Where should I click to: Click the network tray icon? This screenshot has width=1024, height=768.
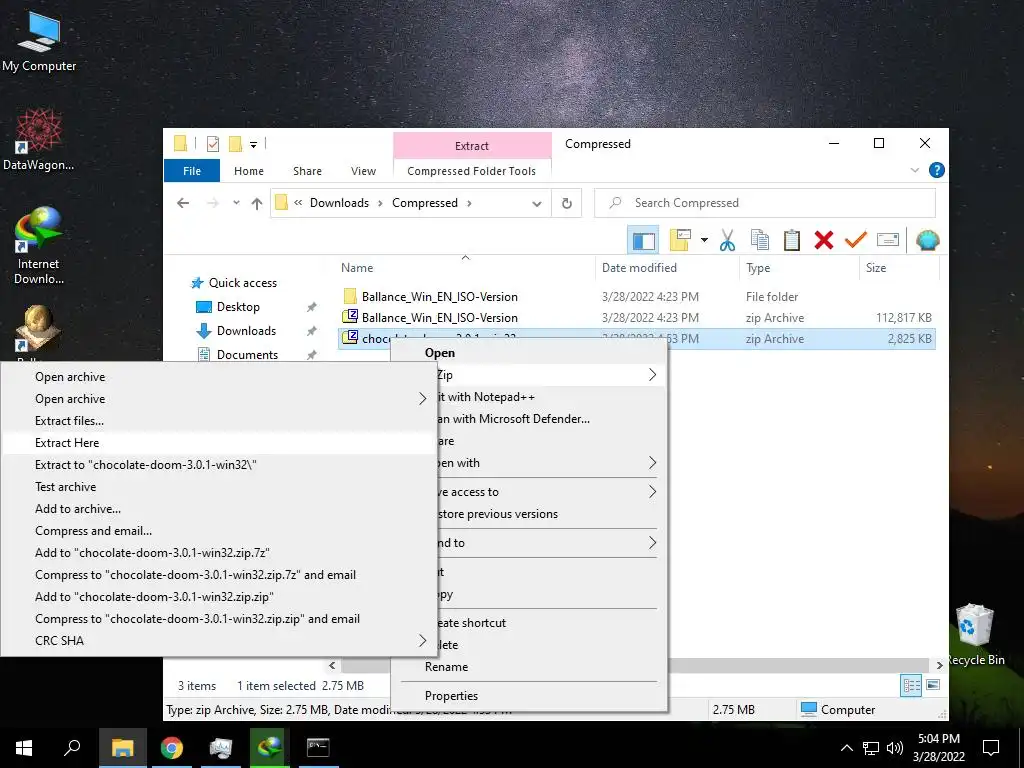click(871, 748)
